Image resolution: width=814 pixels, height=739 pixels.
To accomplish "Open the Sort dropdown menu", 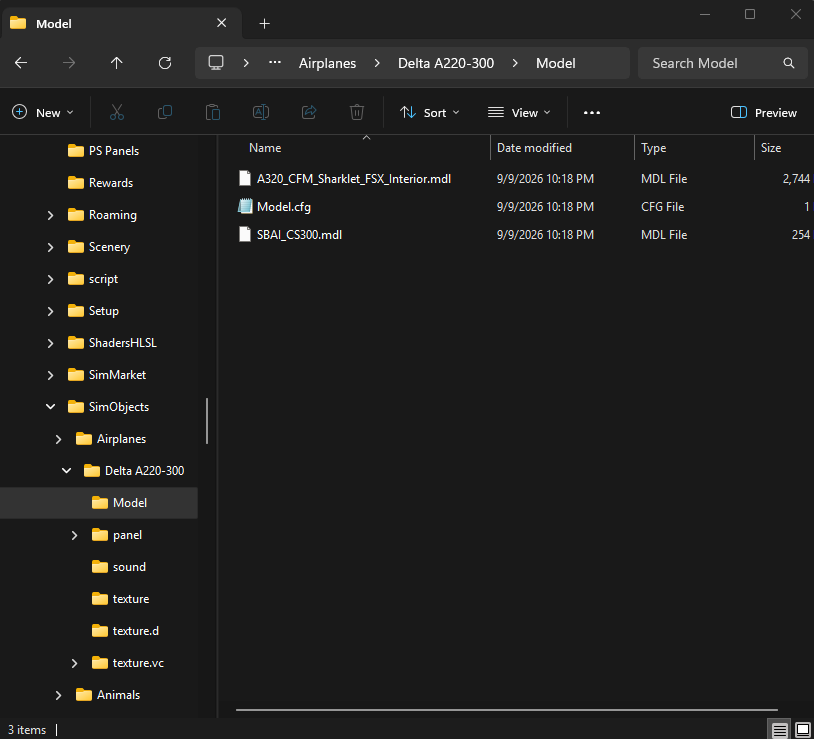I will [429, 113].
